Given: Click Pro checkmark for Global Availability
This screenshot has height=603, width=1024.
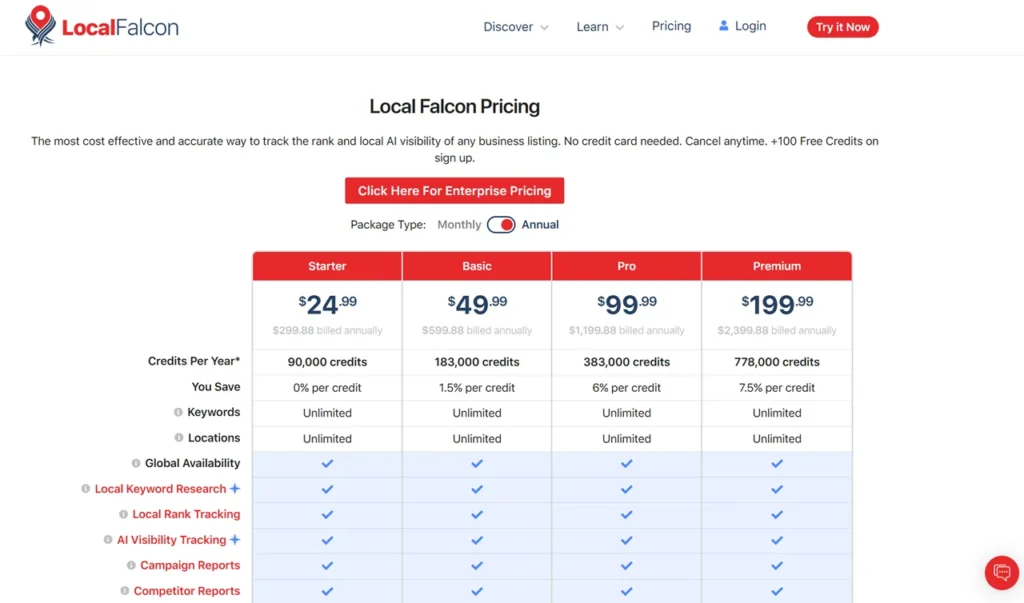Looking at the screenshot, I should [626, 463].
